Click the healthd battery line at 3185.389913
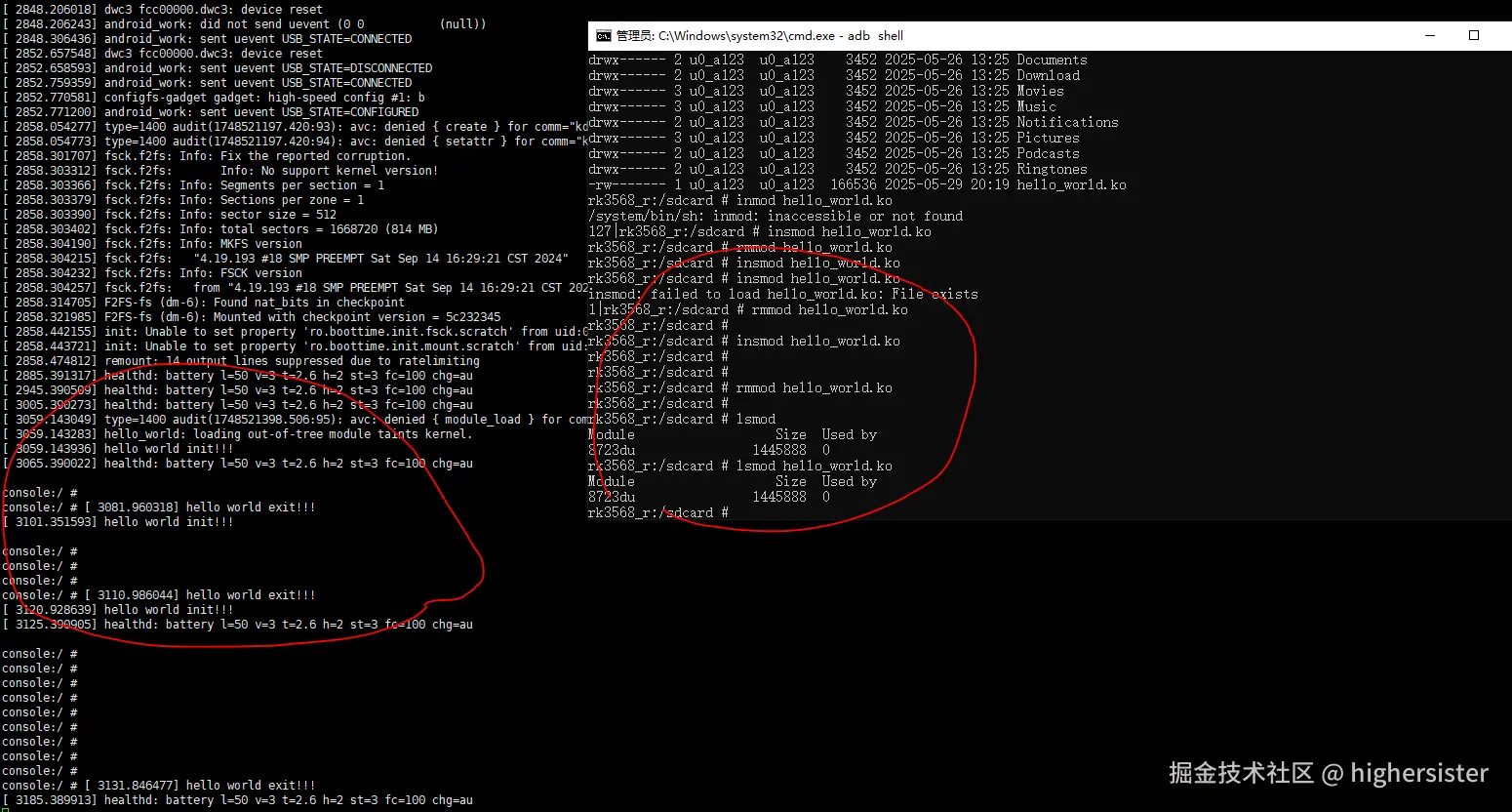Image resolution: width=1512 pixels, height=812 pixels. 237,799
